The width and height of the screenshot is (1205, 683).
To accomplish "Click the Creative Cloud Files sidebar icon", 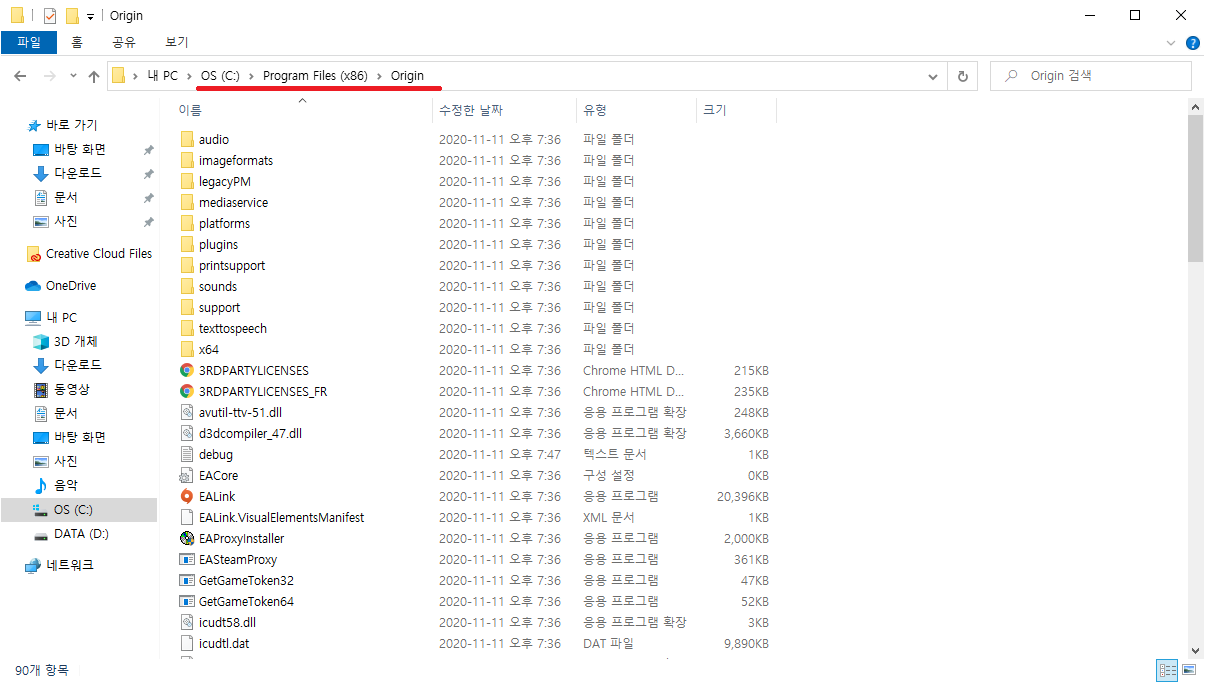I will pos(34,254).
